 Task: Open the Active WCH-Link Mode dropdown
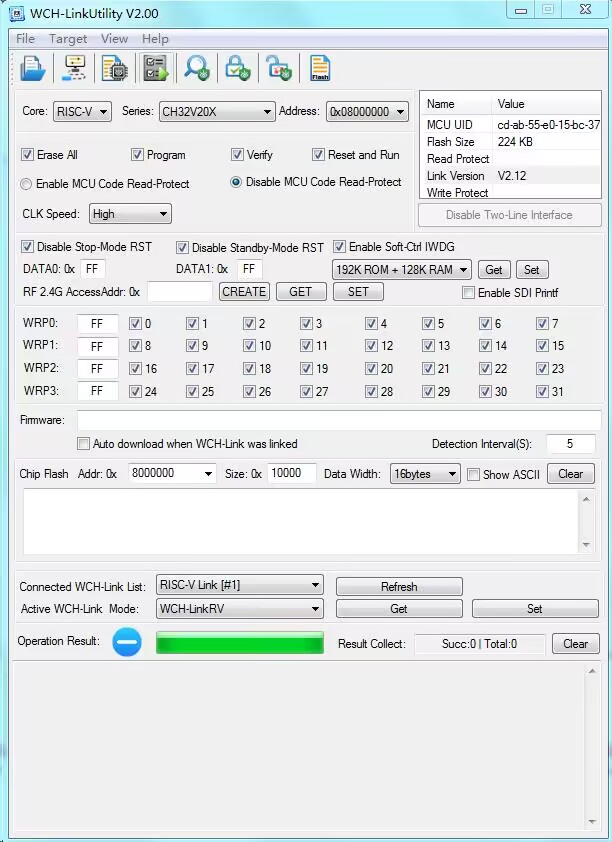click(x=240, y=608)
